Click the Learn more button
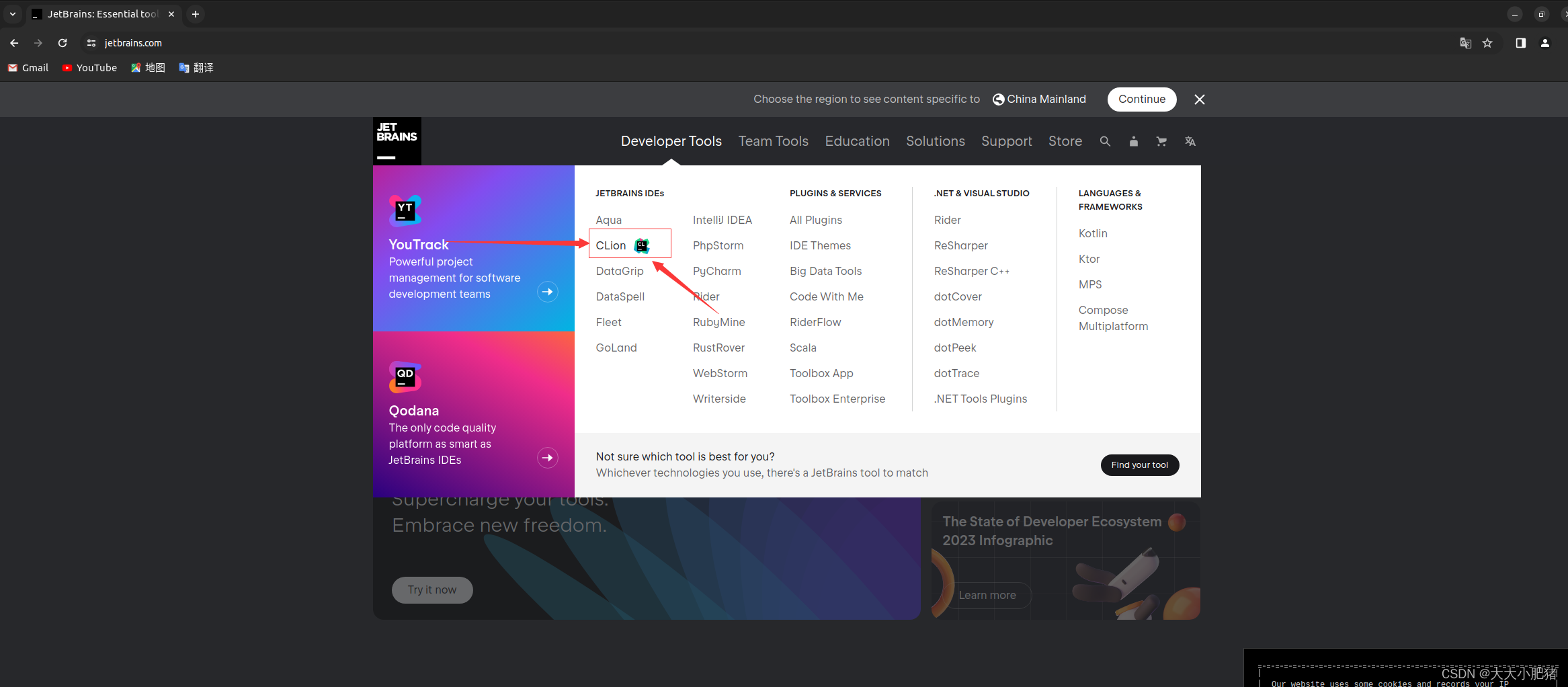This screenshot has height=687, width=1568. [x=987, y=596]
